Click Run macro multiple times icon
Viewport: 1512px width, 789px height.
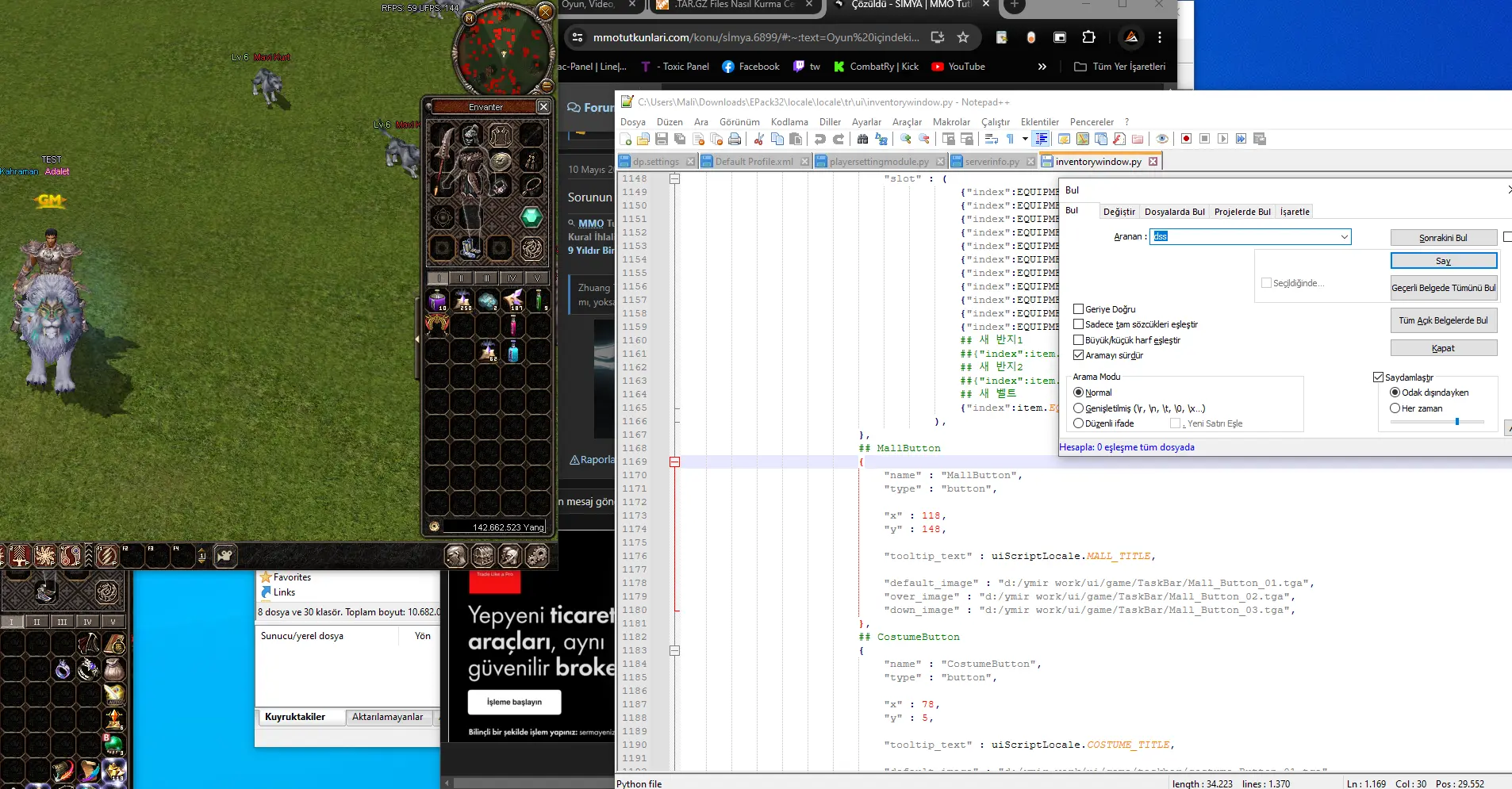(x=1241, y=139)
